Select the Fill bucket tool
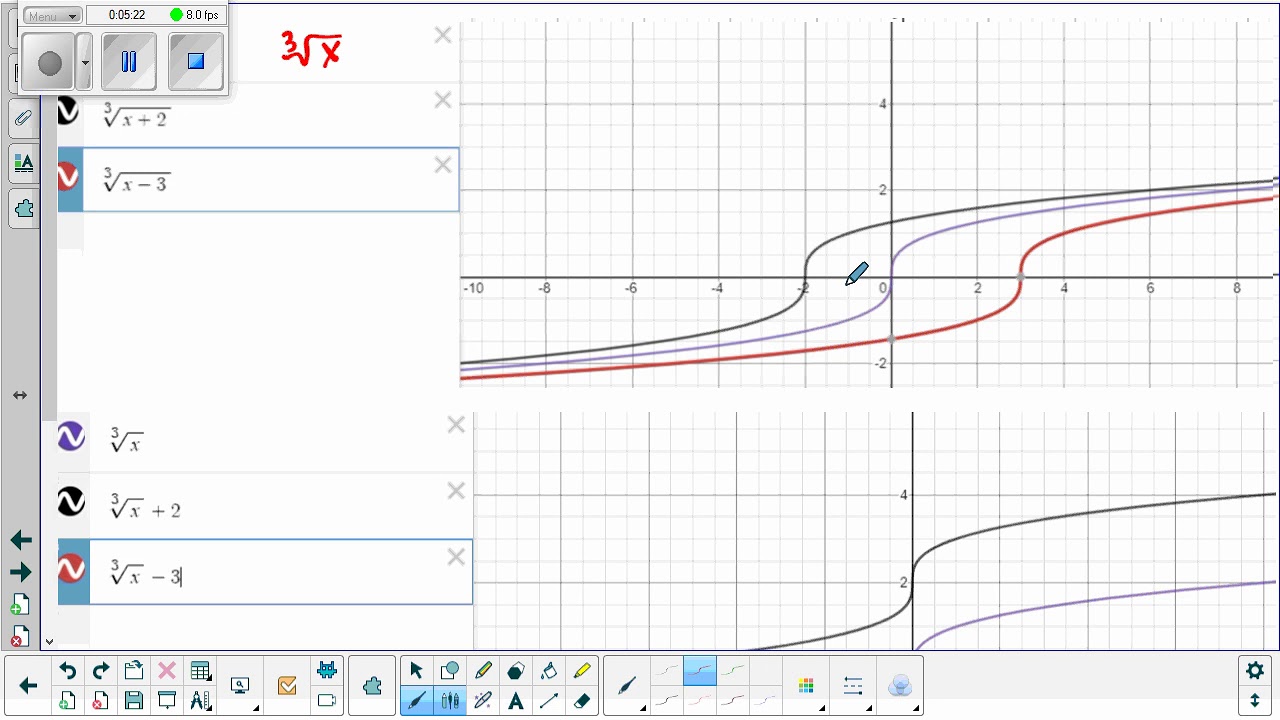 549,671
